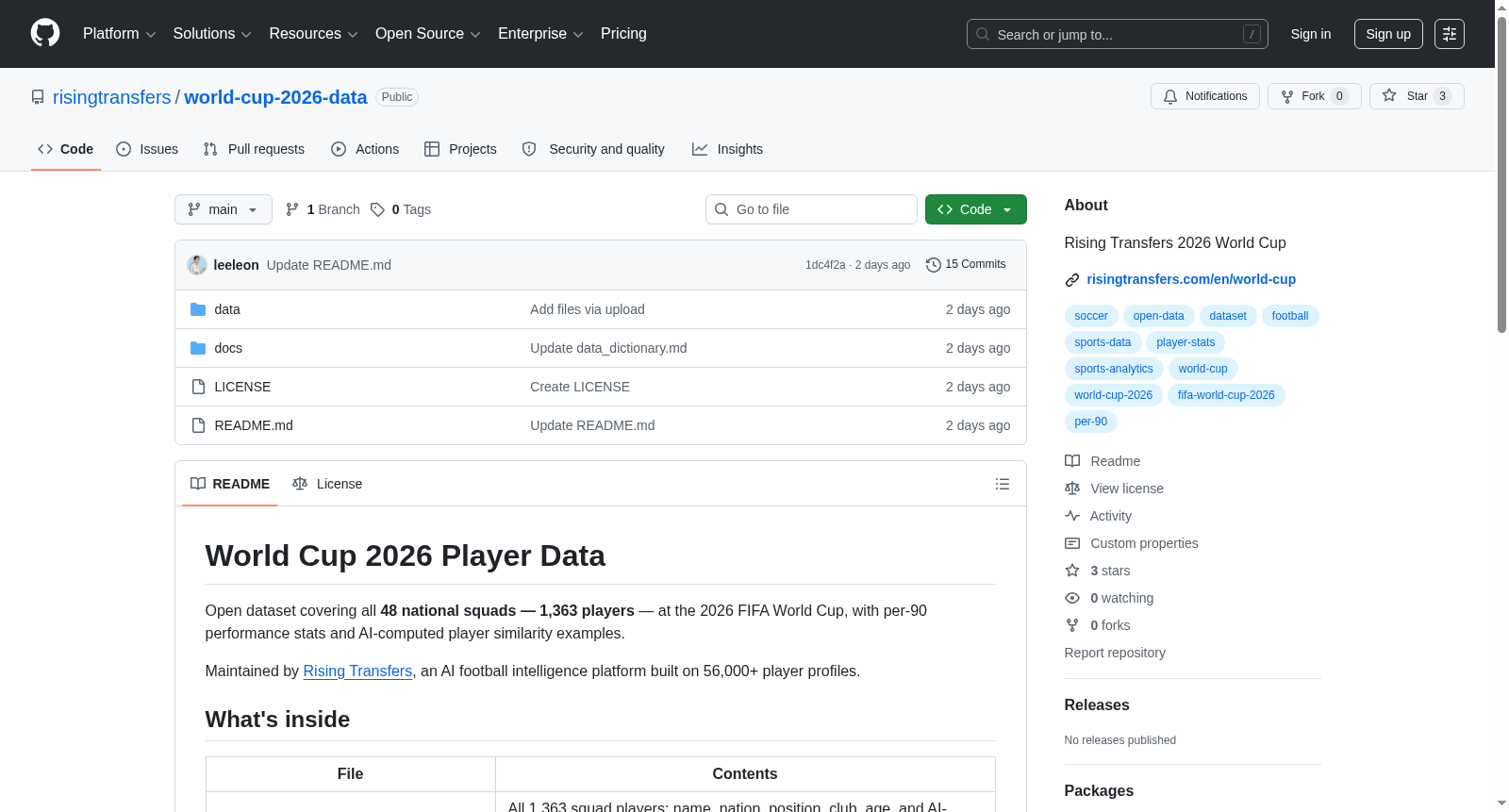Fork this repository
This screenshot has width=1509, height=812.
(1314, 96)
